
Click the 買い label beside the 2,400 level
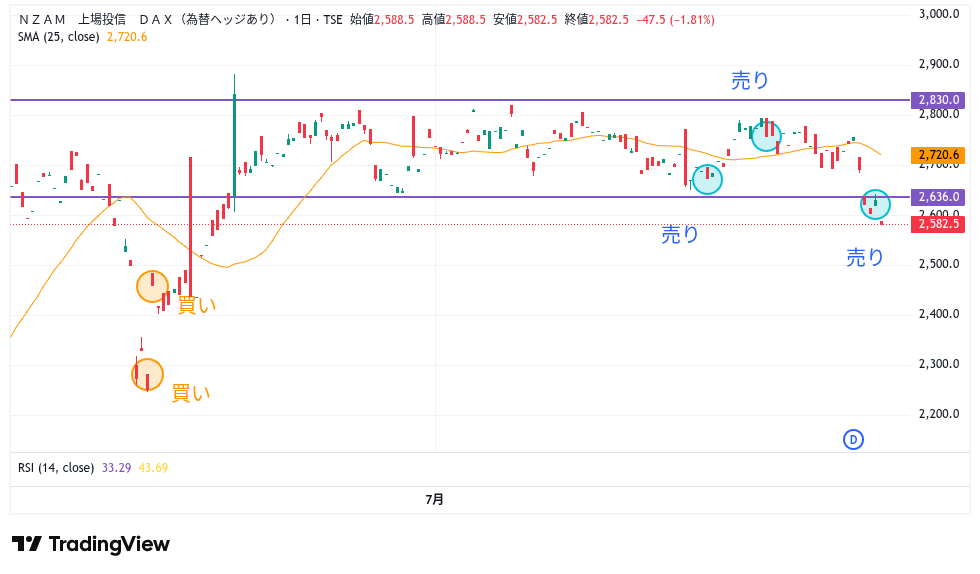point(196,305)
